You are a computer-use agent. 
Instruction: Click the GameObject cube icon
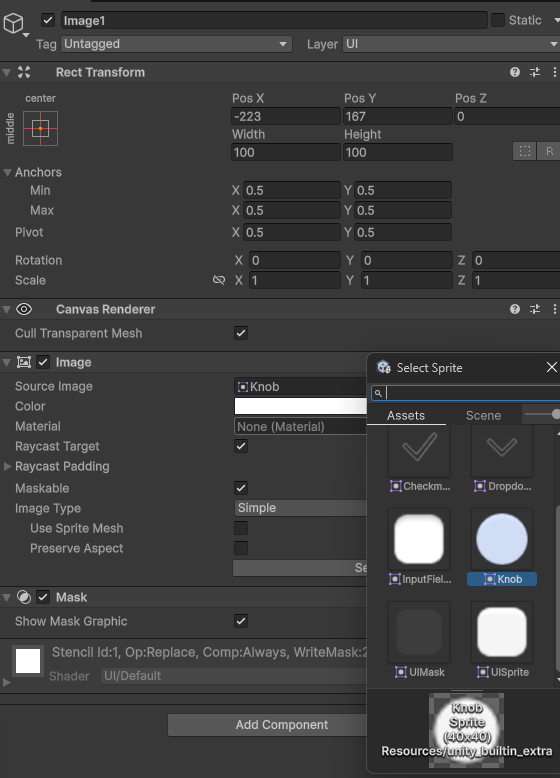(x=13, y=23)
